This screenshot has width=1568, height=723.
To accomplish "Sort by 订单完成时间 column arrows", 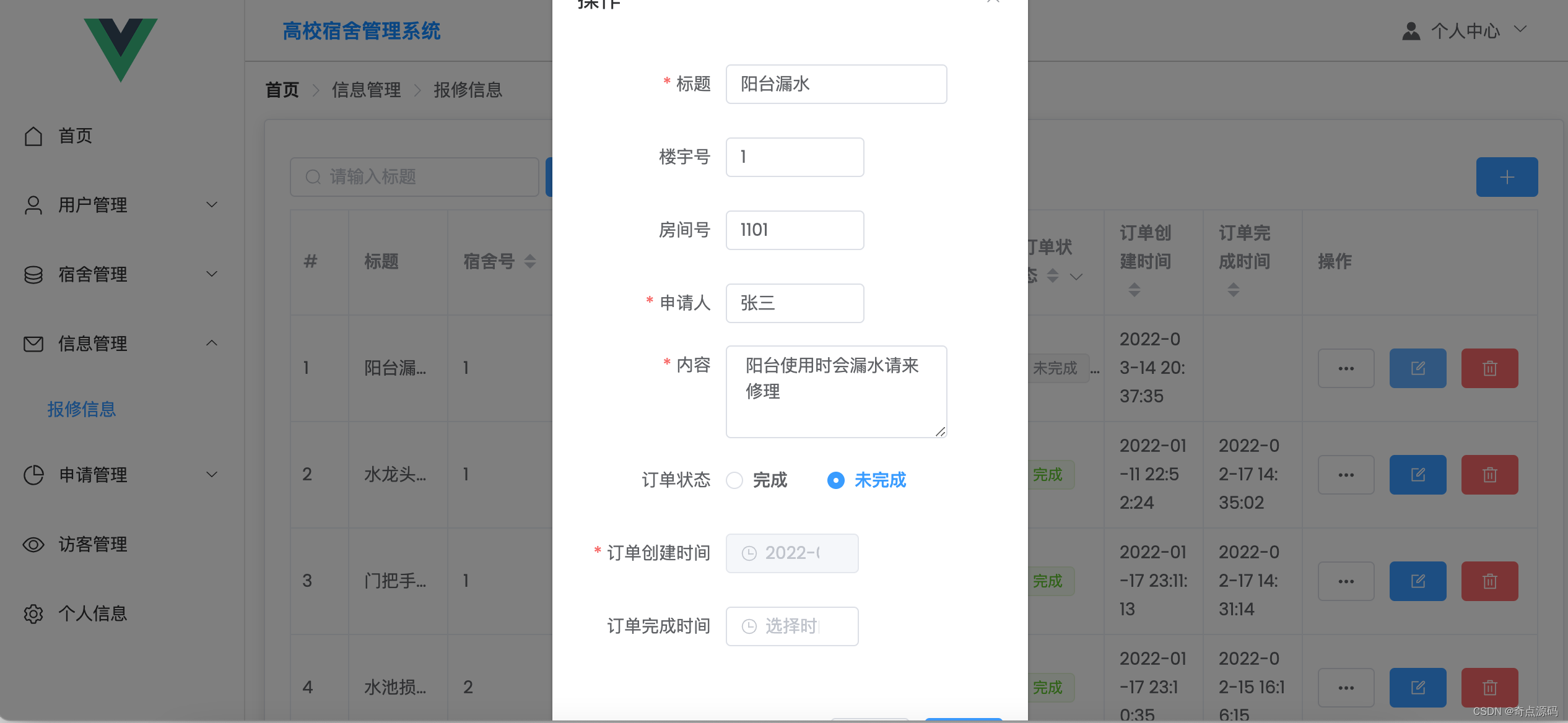I will [1233, 290].
